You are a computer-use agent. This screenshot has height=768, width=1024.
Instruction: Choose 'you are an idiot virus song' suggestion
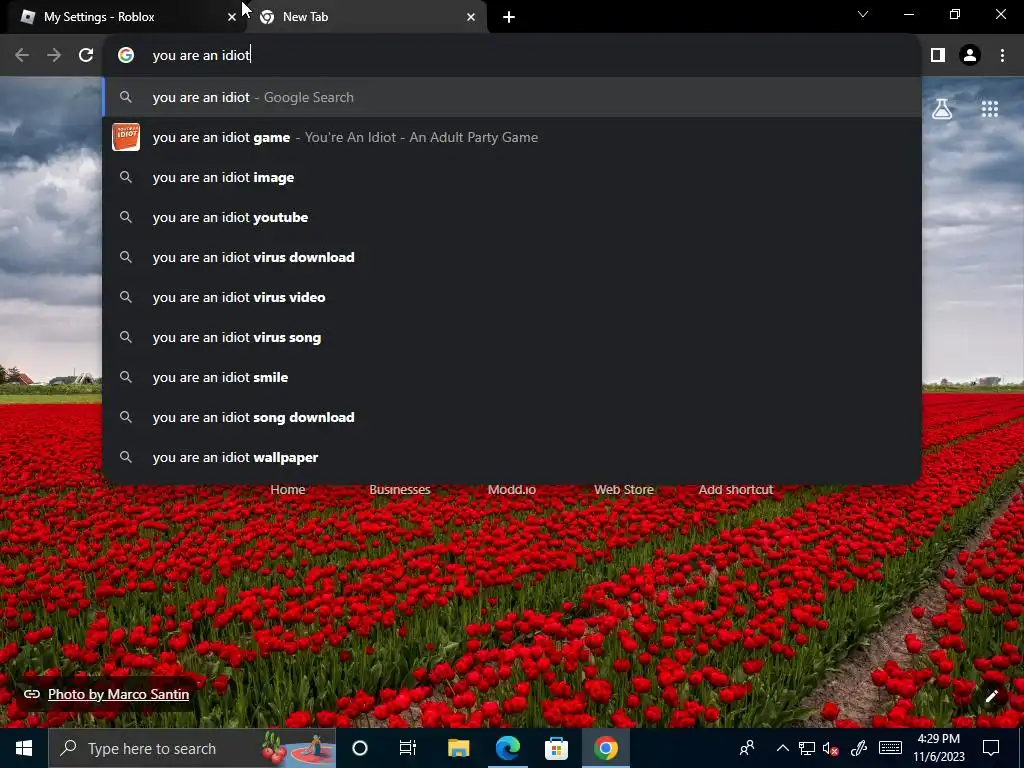(512, 337)
